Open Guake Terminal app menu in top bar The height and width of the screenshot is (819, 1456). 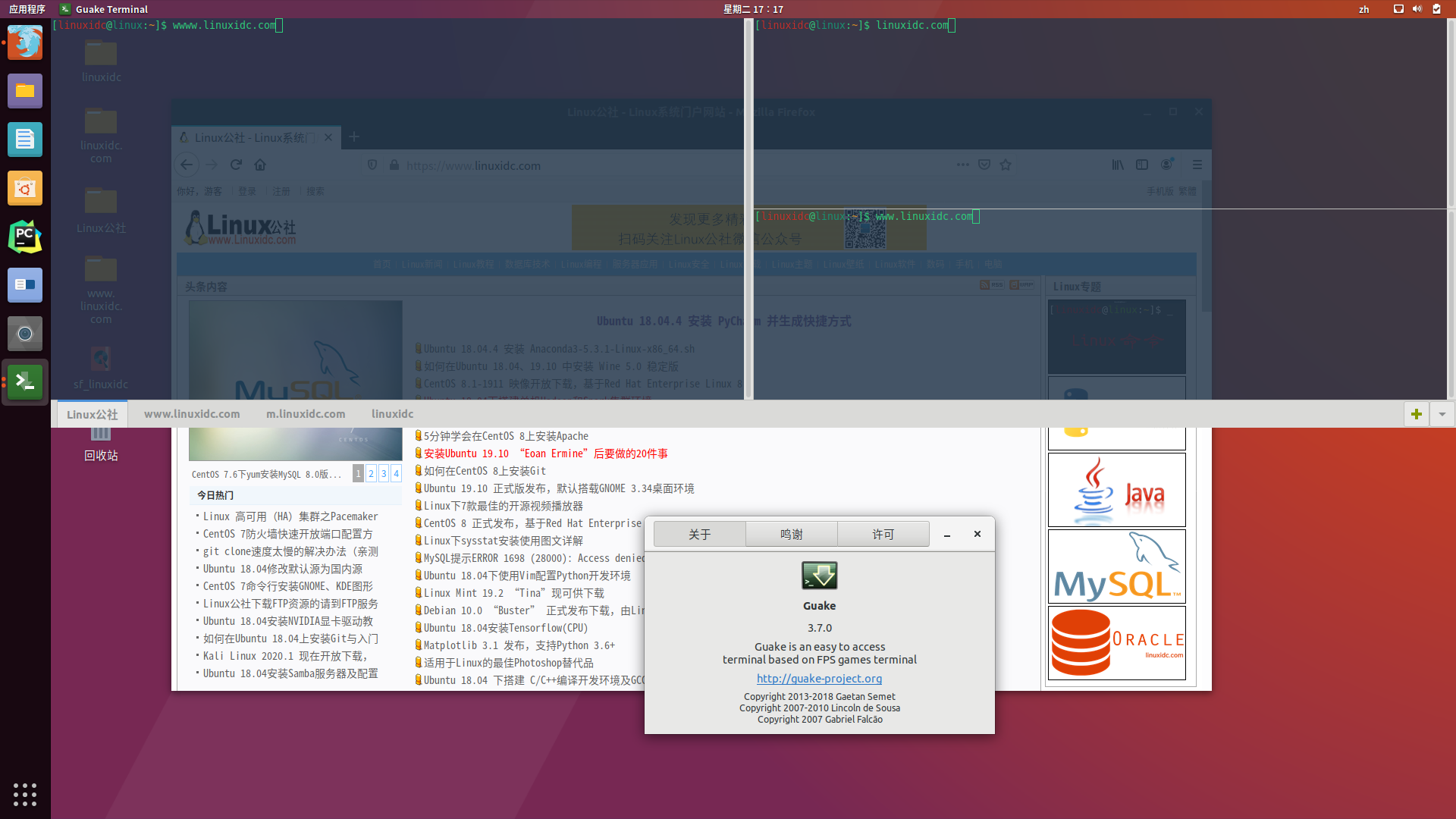coord(105,9)
